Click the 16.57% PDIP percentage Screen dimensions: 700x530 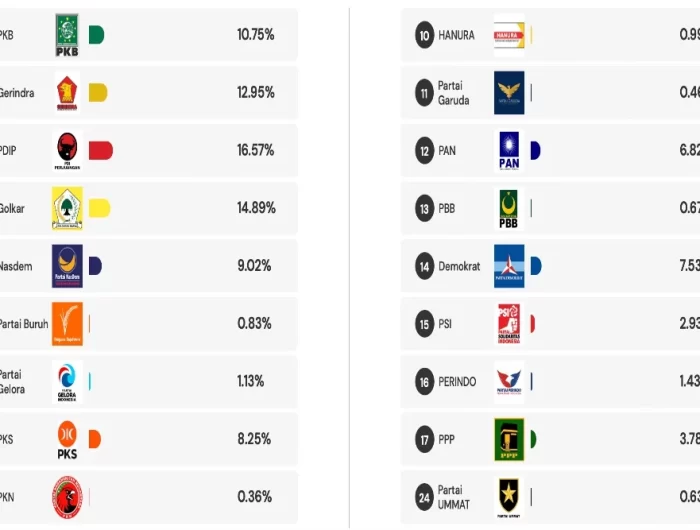255,151
